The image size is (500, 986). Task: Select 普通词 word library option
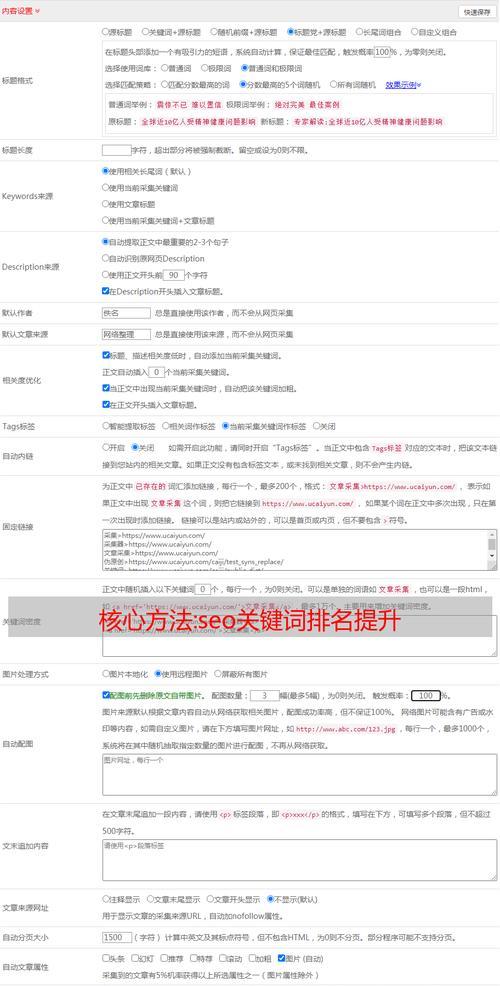click(164, 68)
